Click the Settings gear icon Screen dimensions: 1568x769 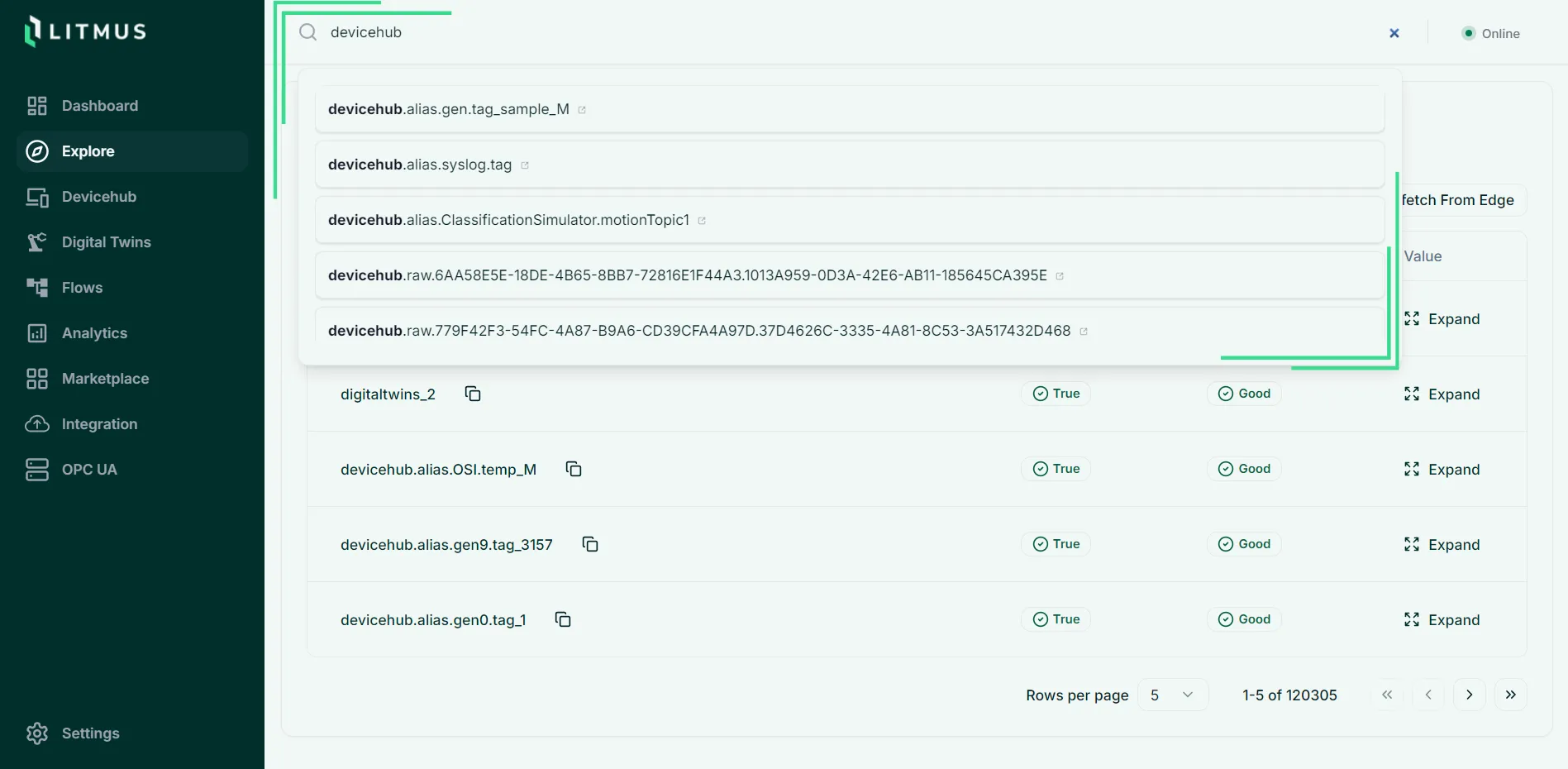point(37,733)
